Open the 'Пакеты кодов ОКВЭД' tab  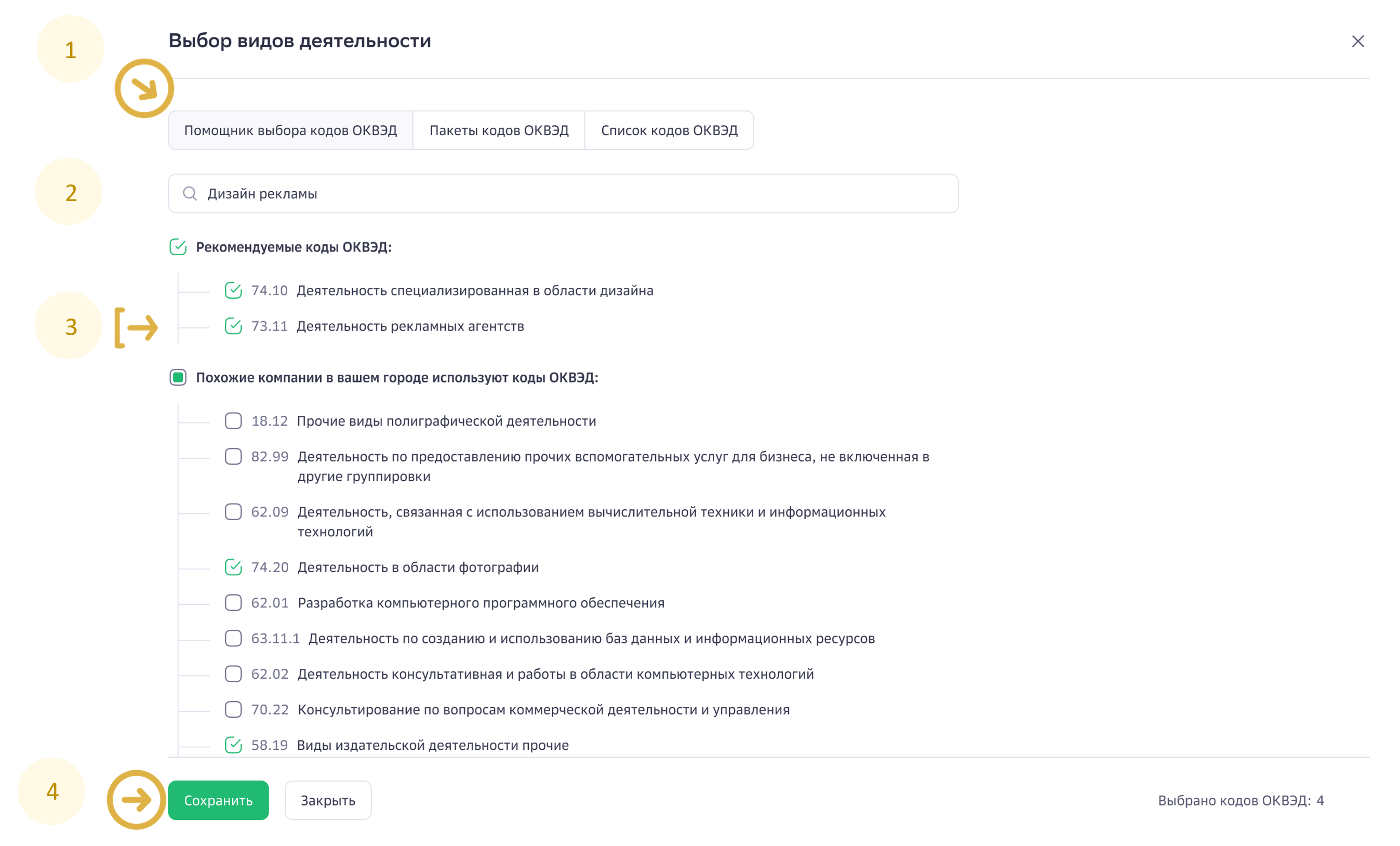[x=498, y=131]
